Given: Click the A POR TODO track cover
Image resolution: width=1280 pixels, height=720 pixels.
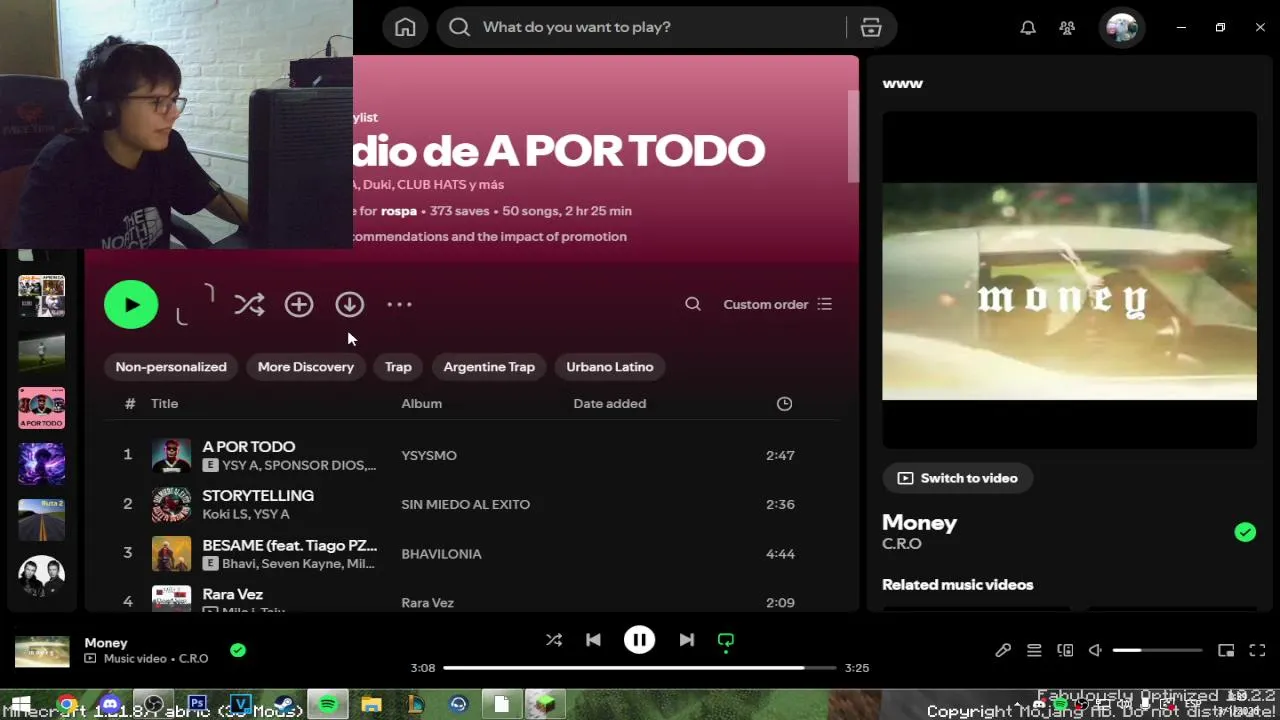Looking at the screenshot, I should (x=171, y=455).
